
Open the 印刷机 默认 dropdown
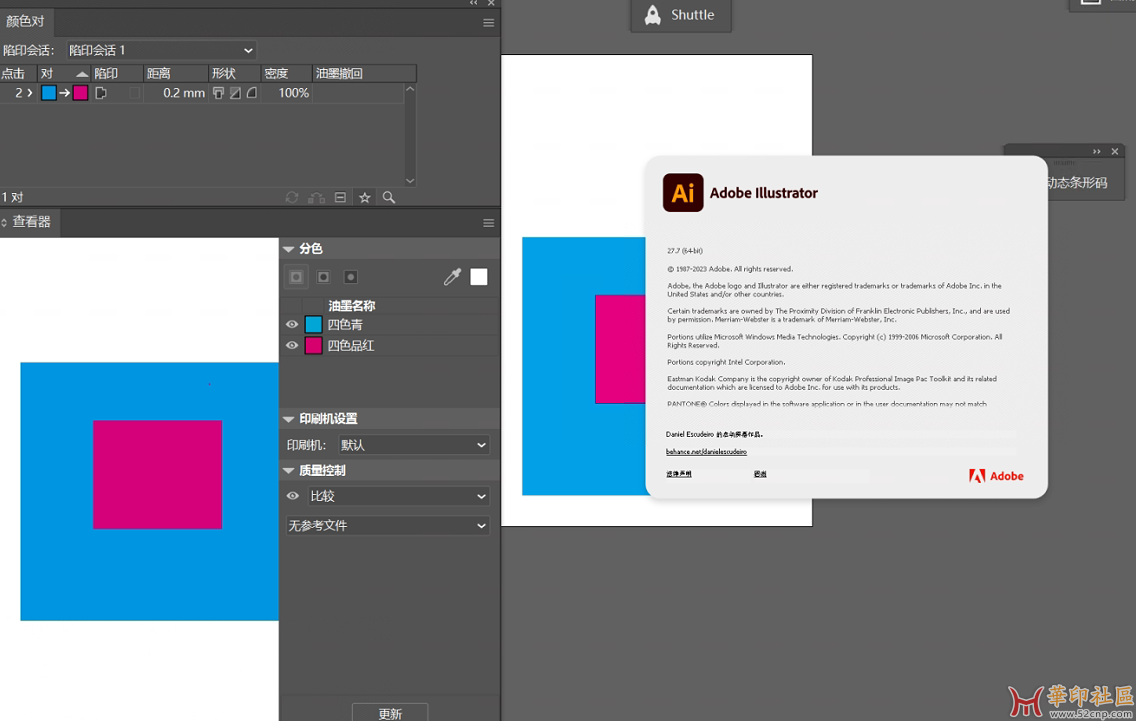click(x=413, y=445)
